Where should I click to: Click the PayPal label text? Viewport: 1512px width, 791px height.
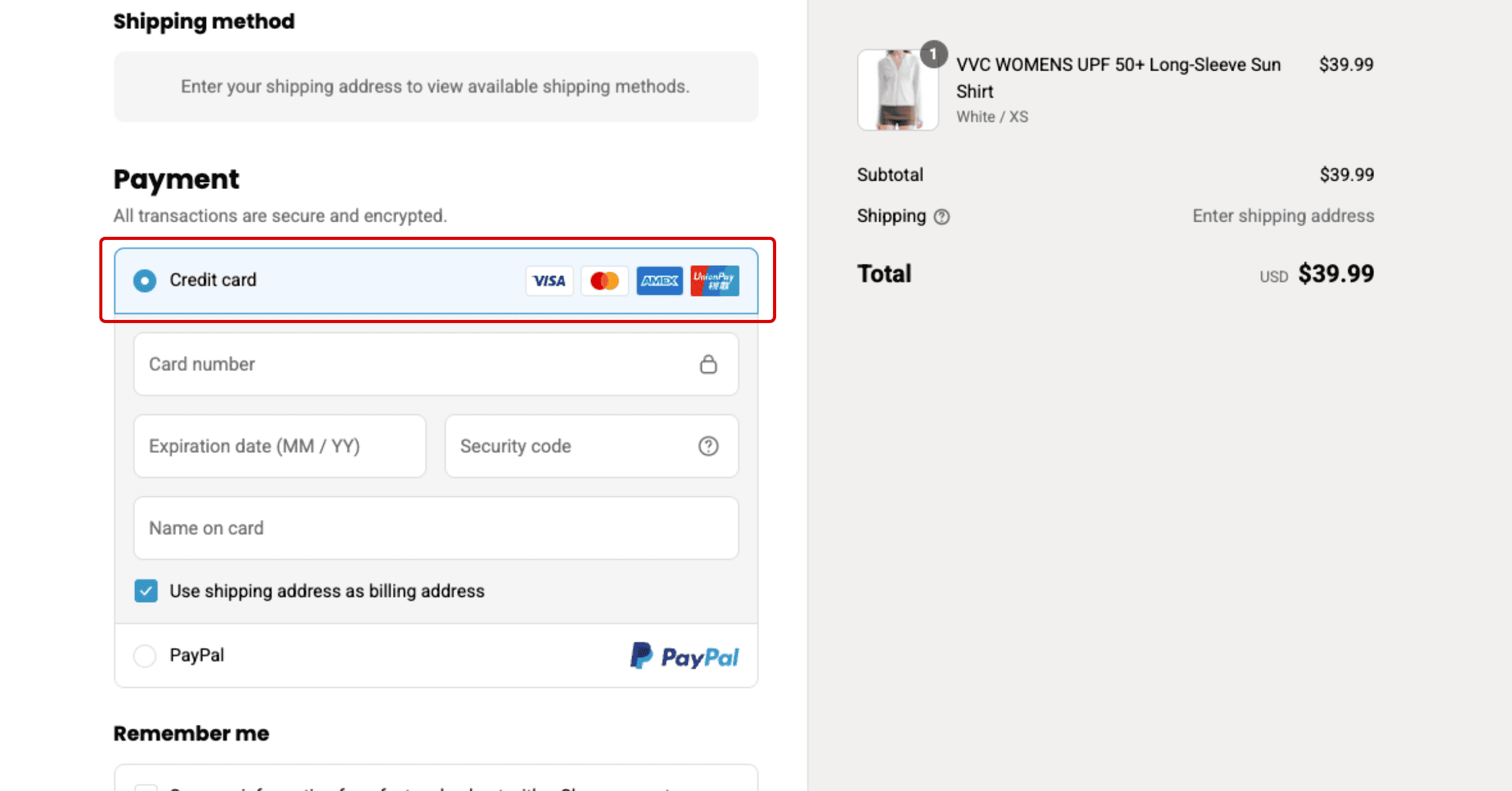tap(197, 656)
